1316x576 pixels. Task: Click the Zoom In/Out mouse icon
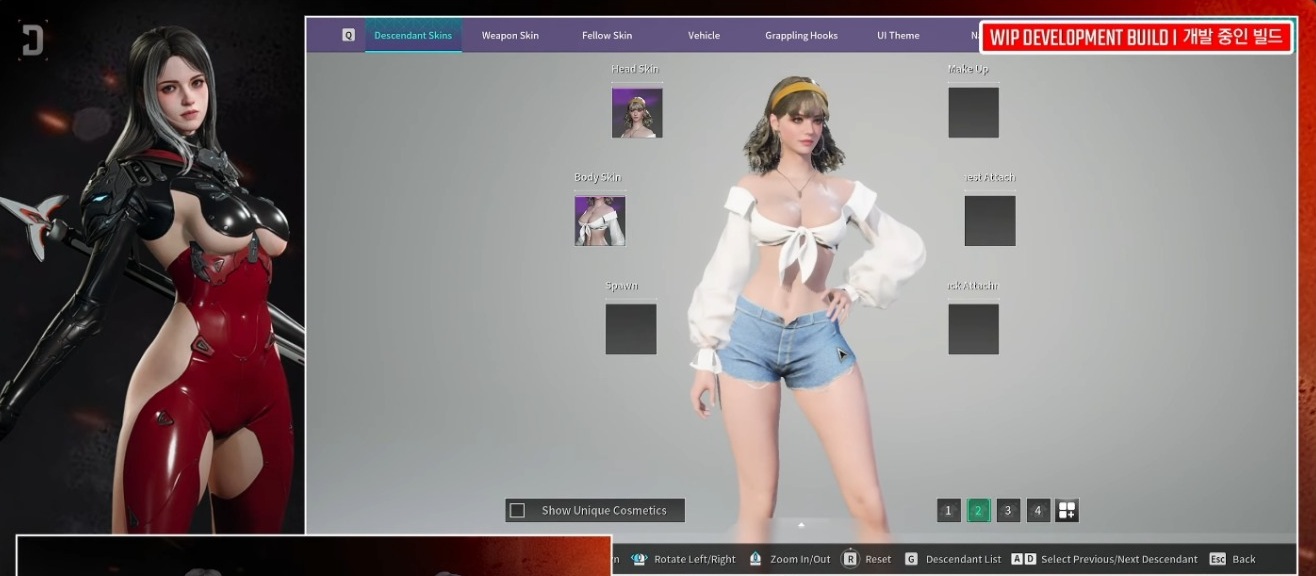(756, 559)
